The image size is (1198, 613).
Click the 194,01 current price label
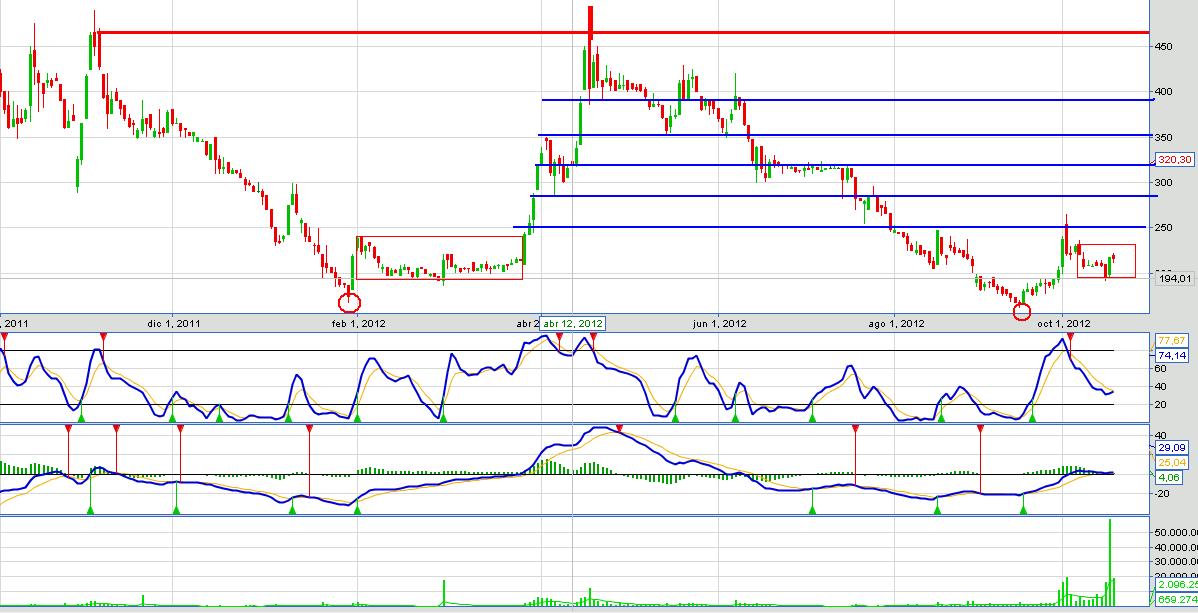[1175, 279]
